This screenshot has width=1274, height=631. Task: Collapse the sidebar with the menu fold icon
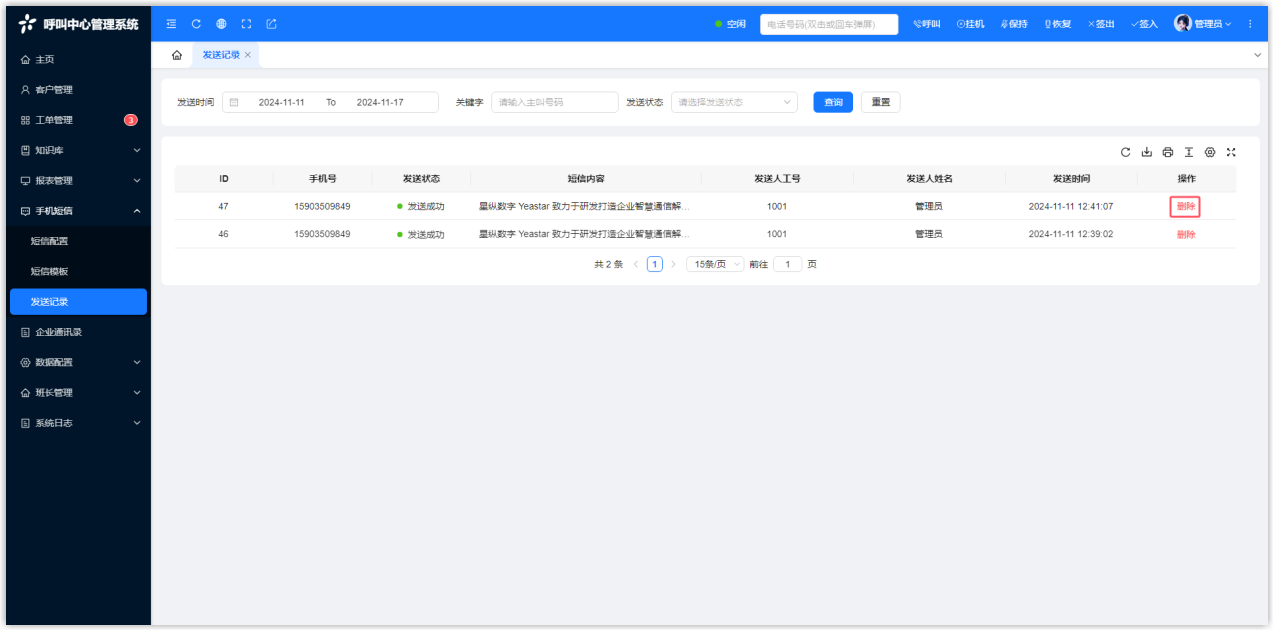click(x=171, y=24)
